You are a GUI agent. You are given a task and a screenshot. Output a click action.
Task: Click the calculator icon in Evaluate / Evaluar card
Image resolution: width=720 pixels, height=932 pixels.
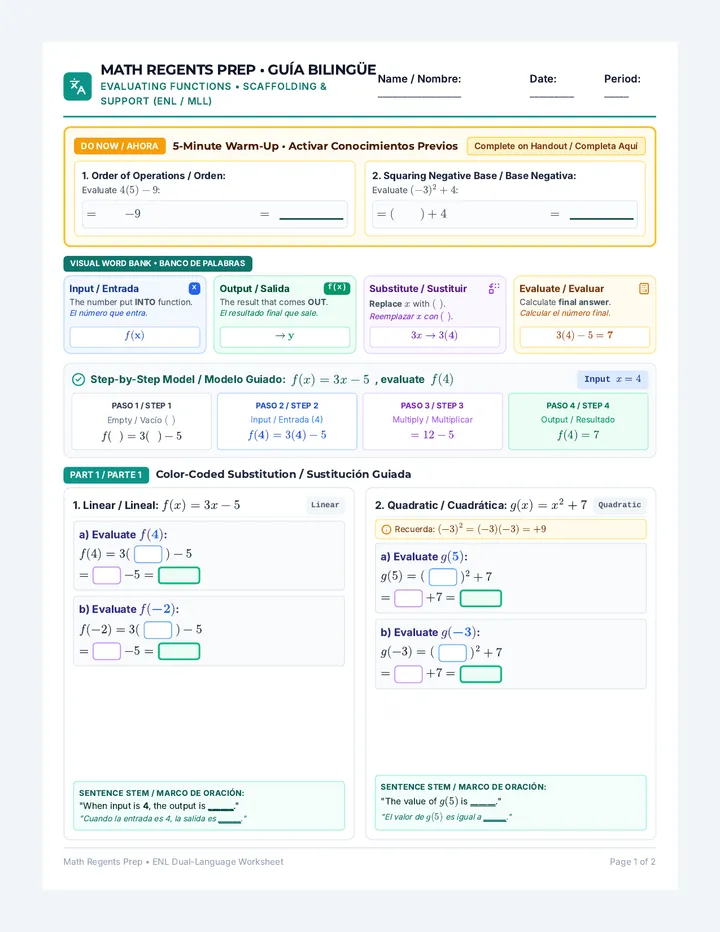643,288
